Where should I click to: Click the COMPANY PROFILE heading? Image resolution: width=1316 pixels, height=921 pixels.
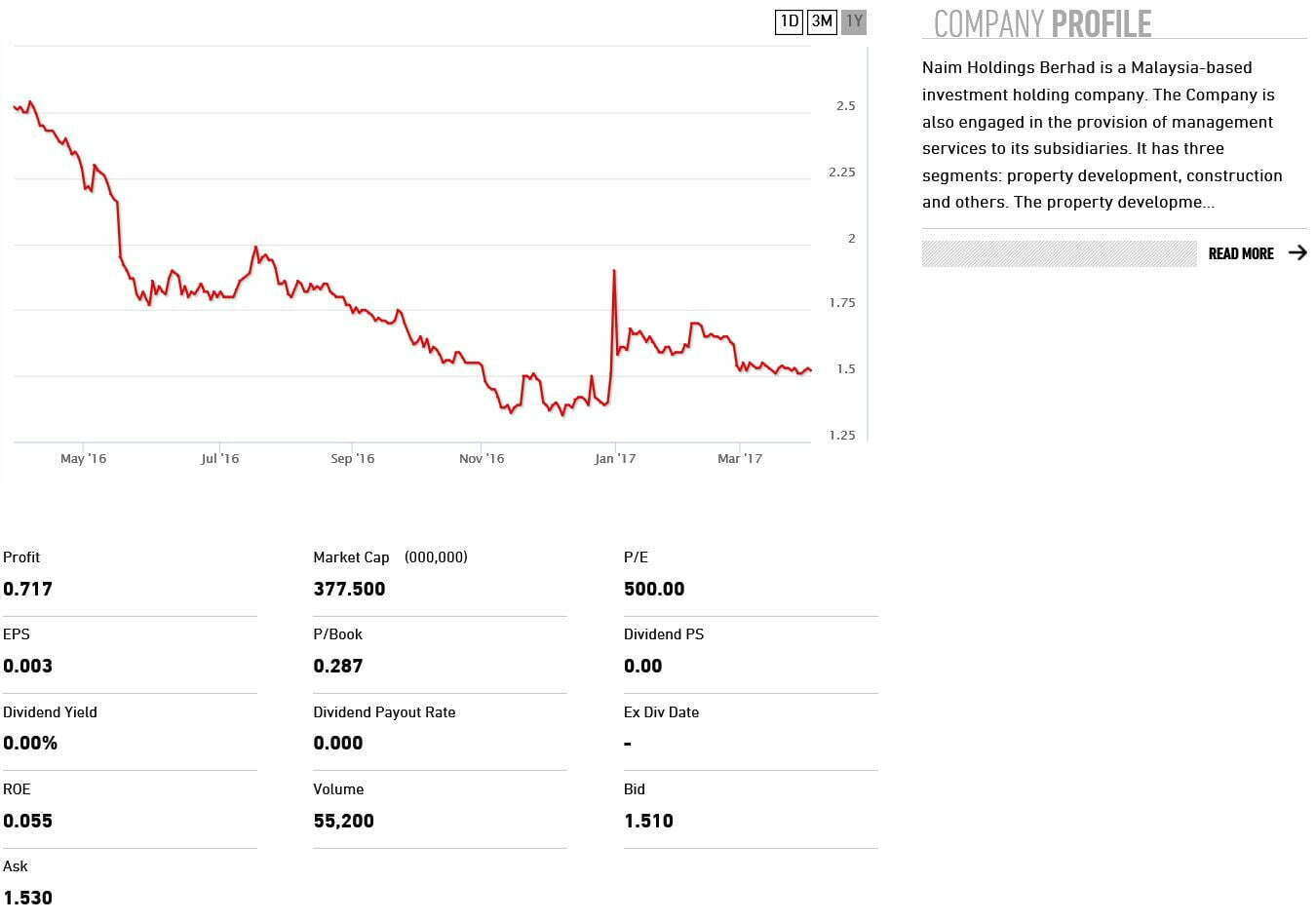click(1042, 23)
